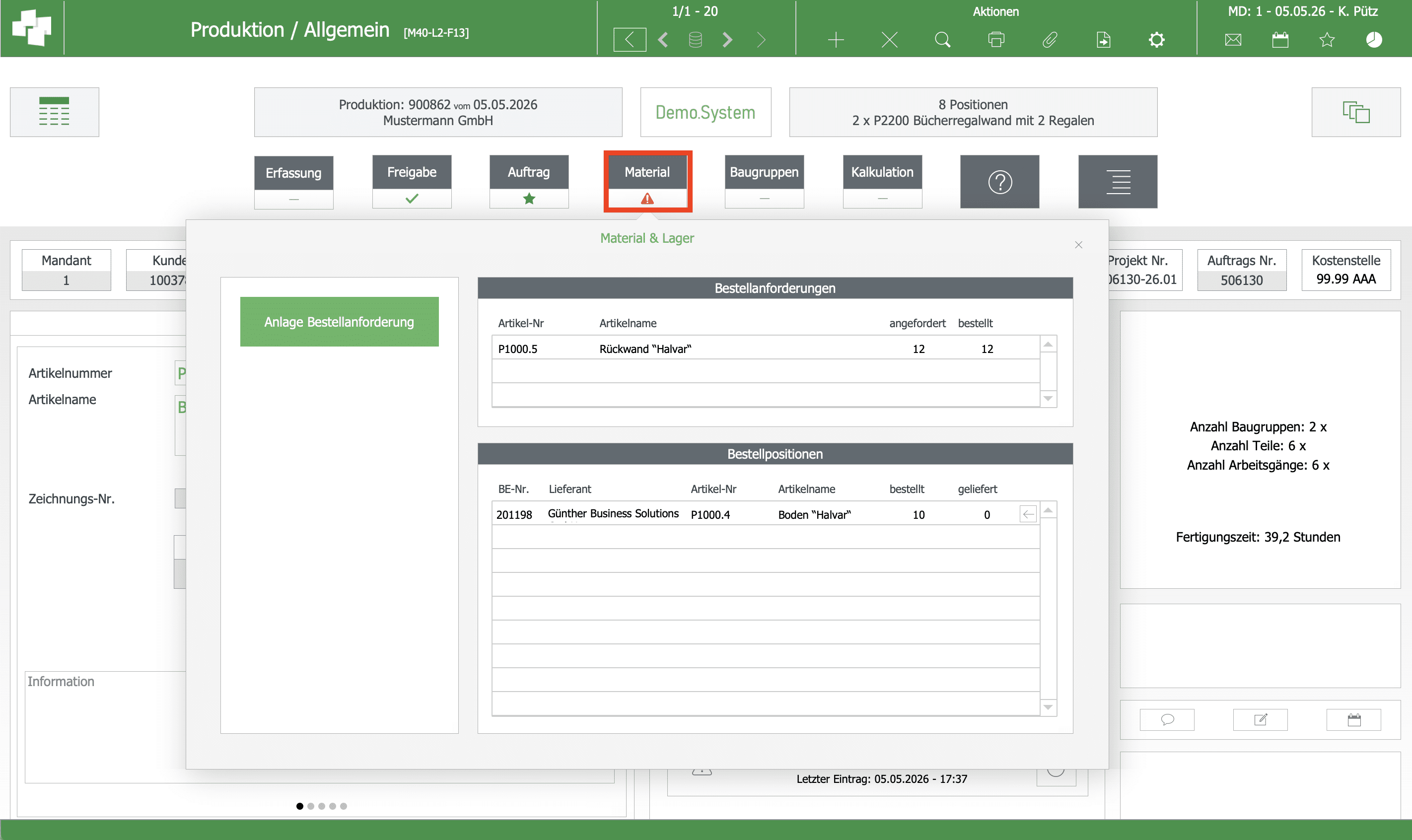Click the plus icon to add record
This screenshot has height=840, width=1412.
tap(835, 40)
